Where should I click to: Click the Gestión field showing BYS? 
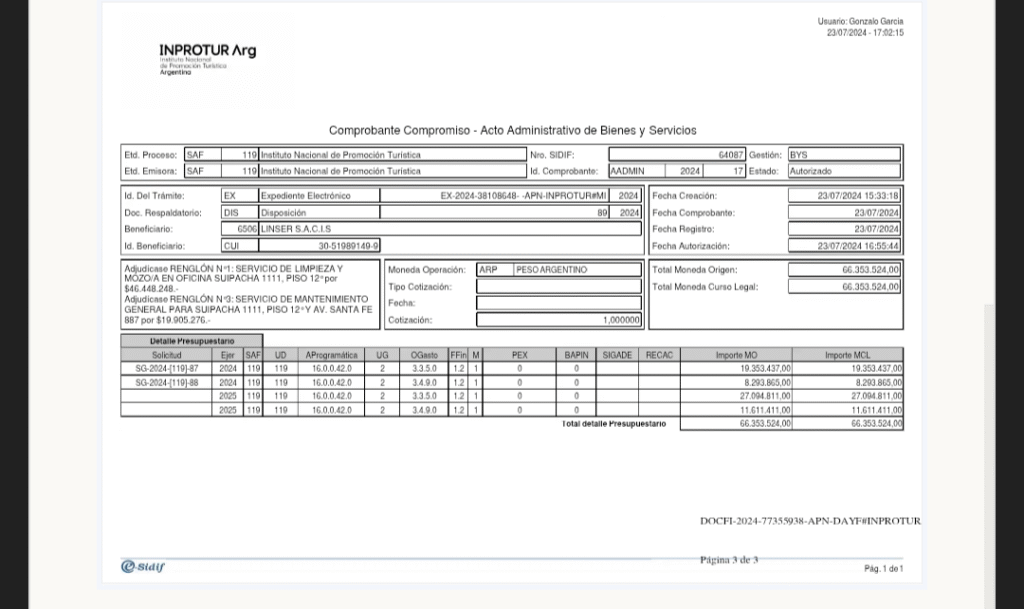pos(843,155)
